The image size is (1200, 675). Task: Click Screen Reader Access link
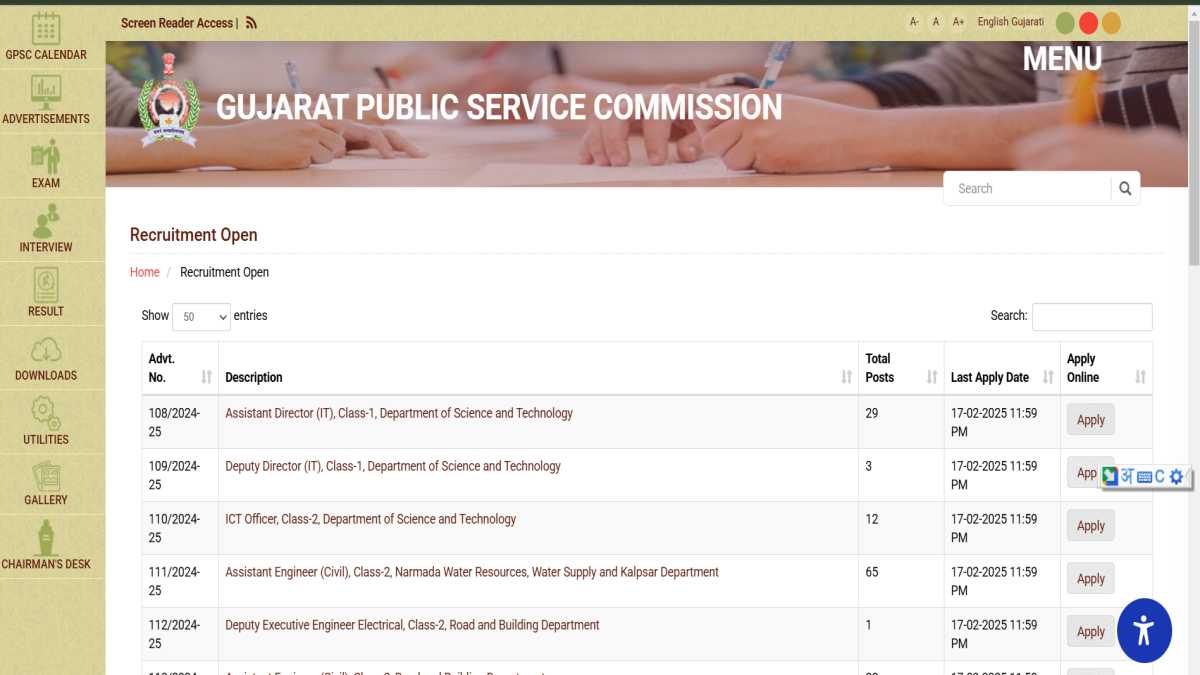pyautogui.click(x=177, y=23)
